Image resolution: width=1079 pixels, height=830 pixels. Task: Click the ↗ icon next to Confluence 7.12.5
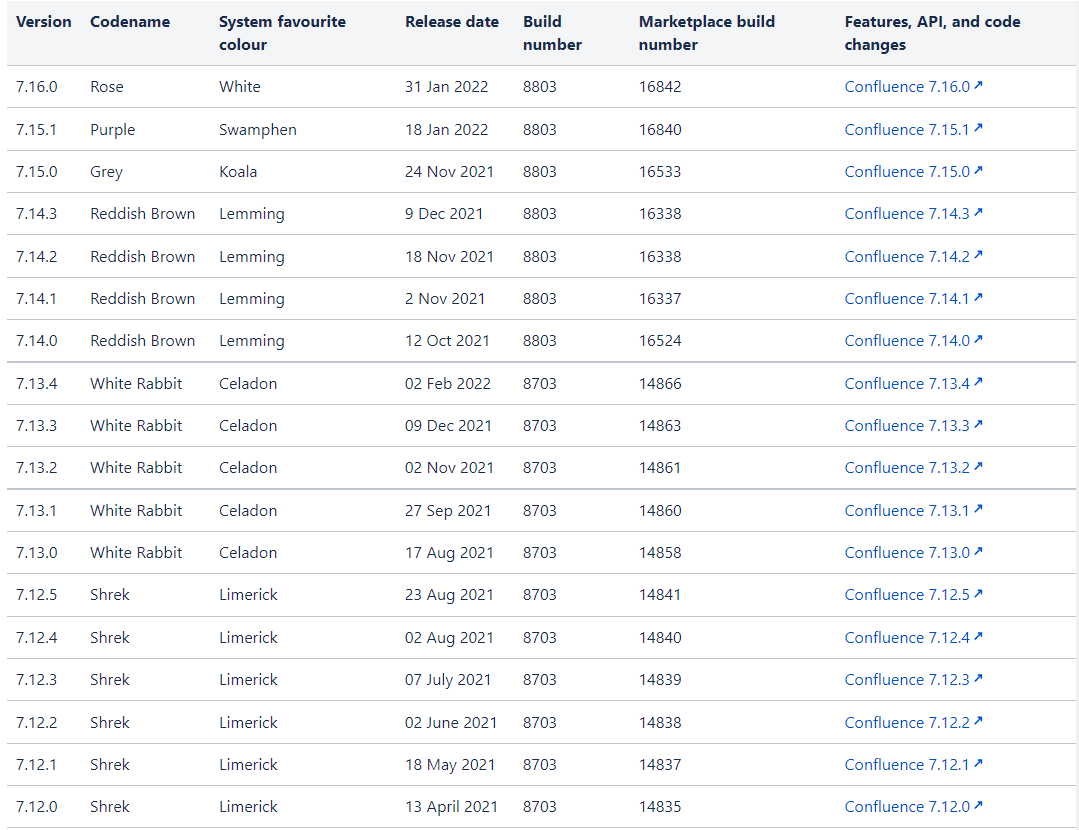click(979, 594)
